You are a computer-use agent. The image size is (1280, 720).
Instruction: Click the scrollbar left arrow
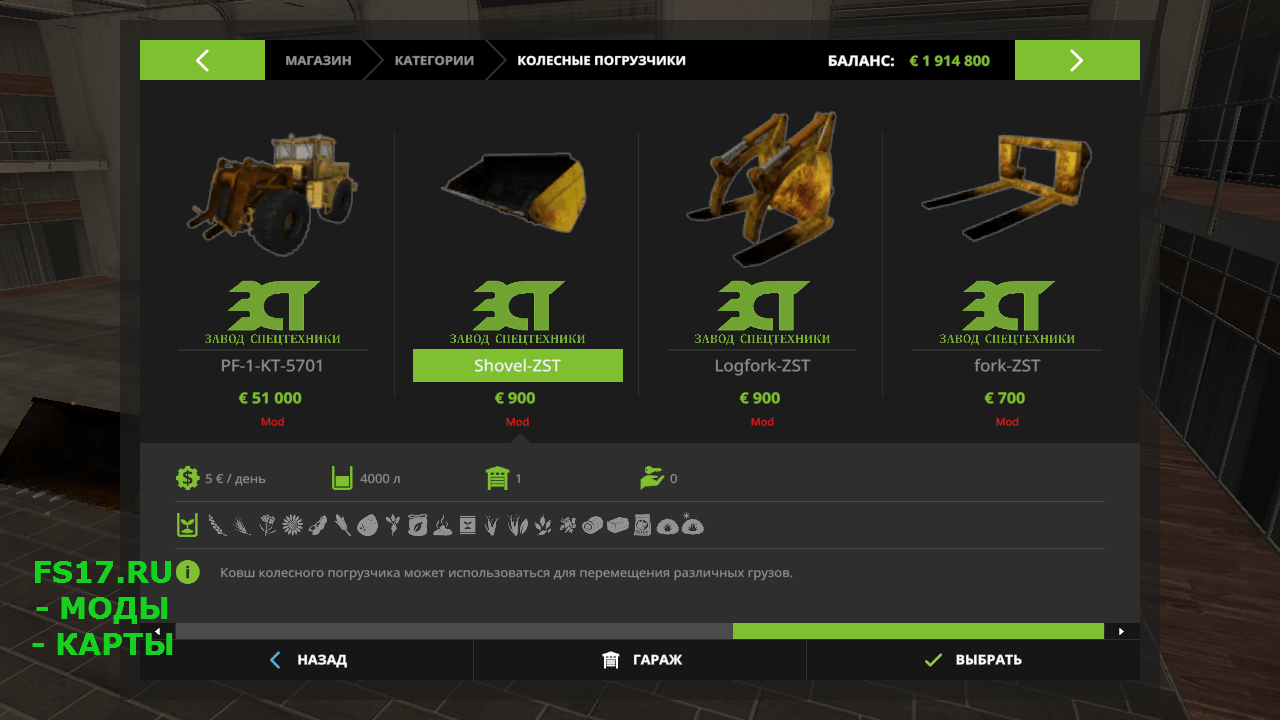click(x=157, y=631)
